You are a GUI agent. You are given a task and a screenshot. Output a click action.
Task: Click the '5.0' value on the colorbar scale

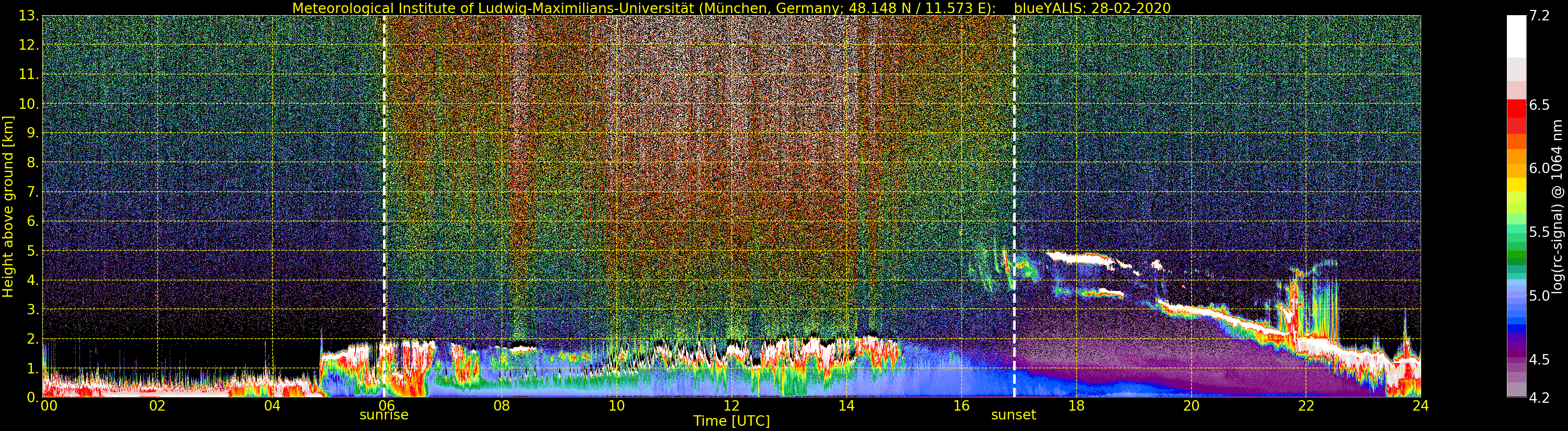click(1539, 296)
